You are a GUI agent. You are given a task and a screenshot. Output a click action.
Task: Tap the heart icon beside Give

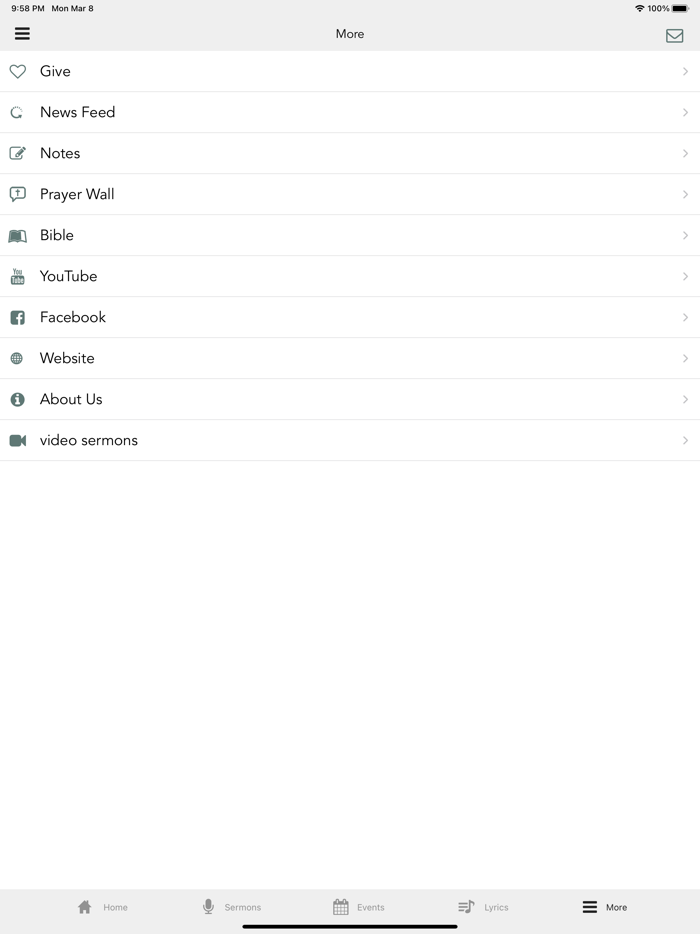point(17,71)
